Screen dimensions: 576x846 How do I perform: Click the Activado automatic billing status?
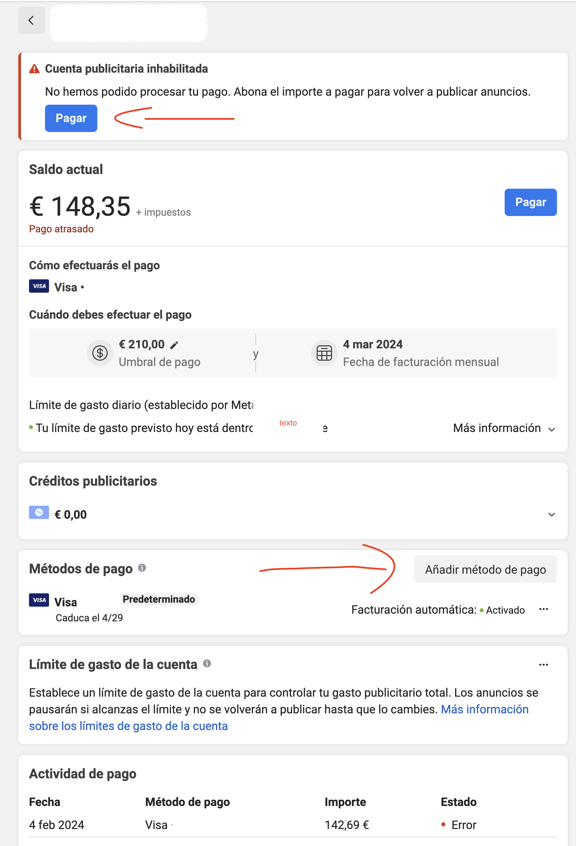pos(502,610)
